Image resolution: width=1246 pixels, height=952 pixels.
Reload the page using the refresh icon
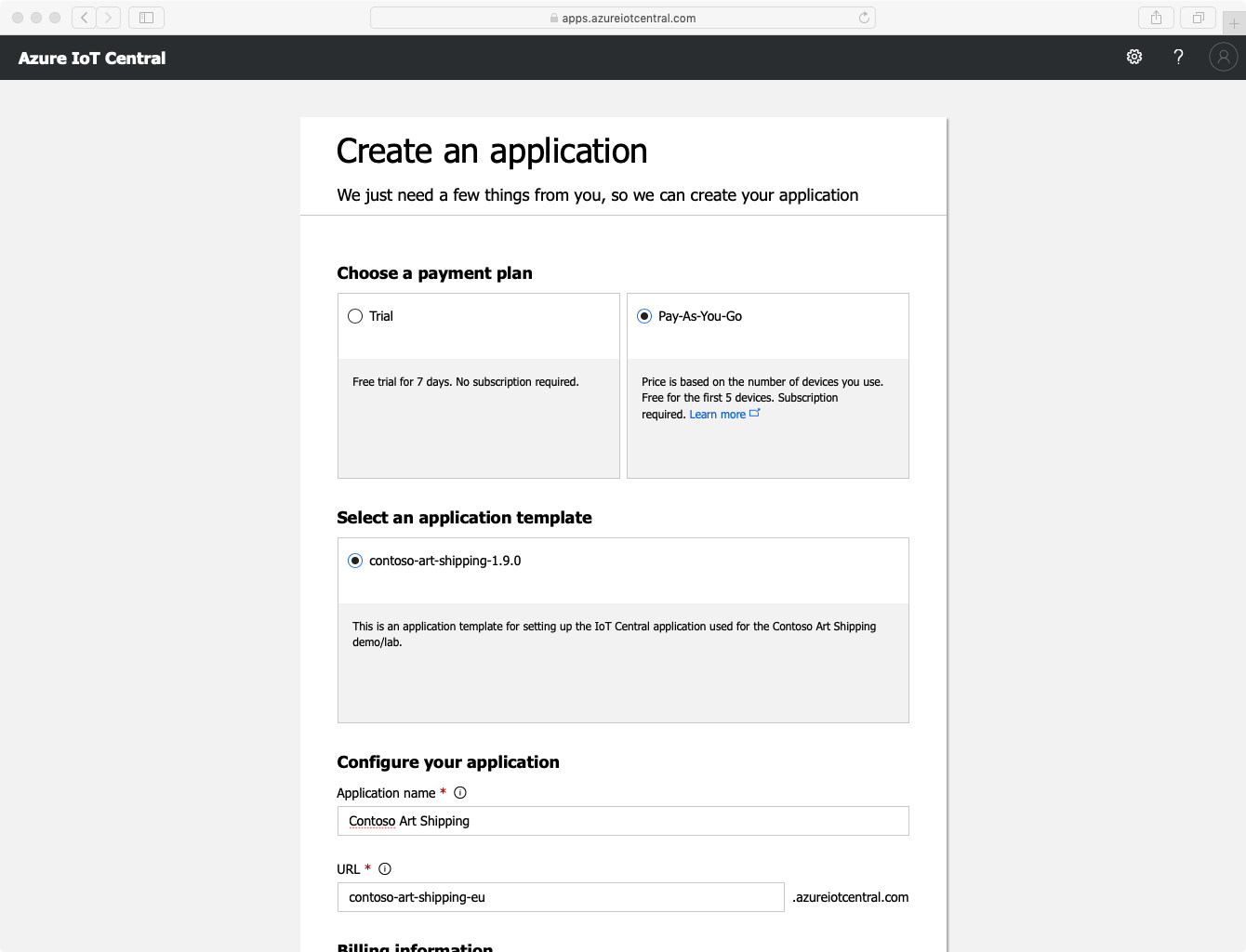tap(864, 18)
